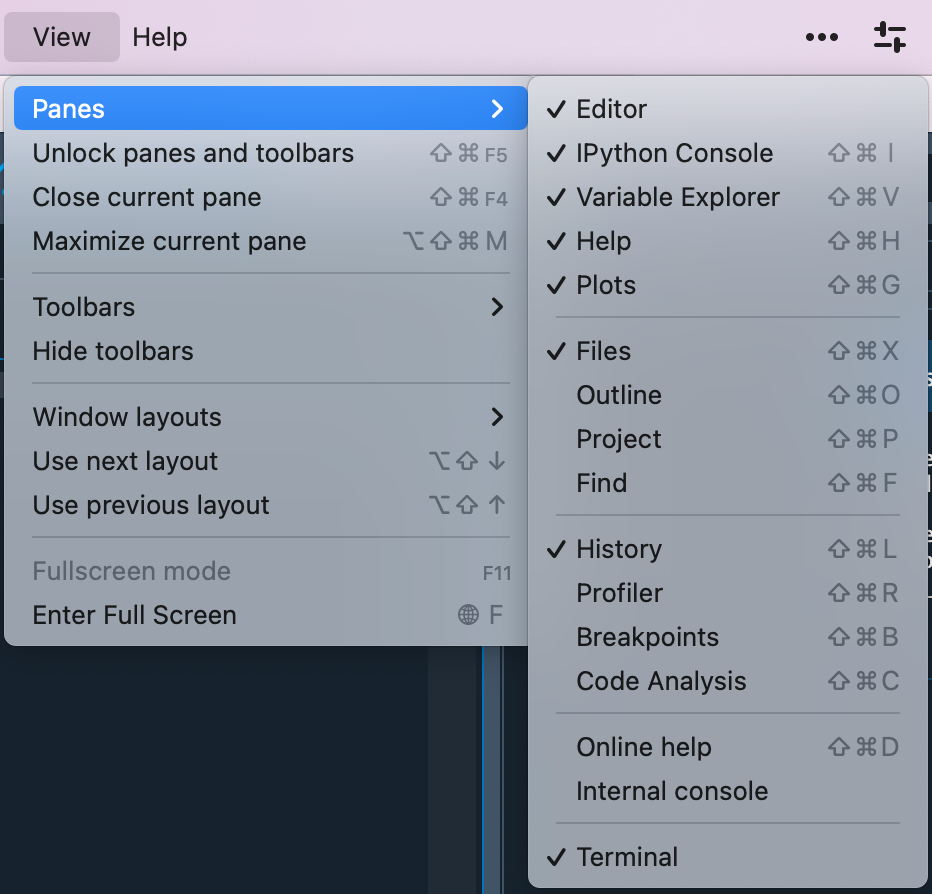Toggle the Variable Explorer pane
932x894 pixels.
[x=677, y=197]
